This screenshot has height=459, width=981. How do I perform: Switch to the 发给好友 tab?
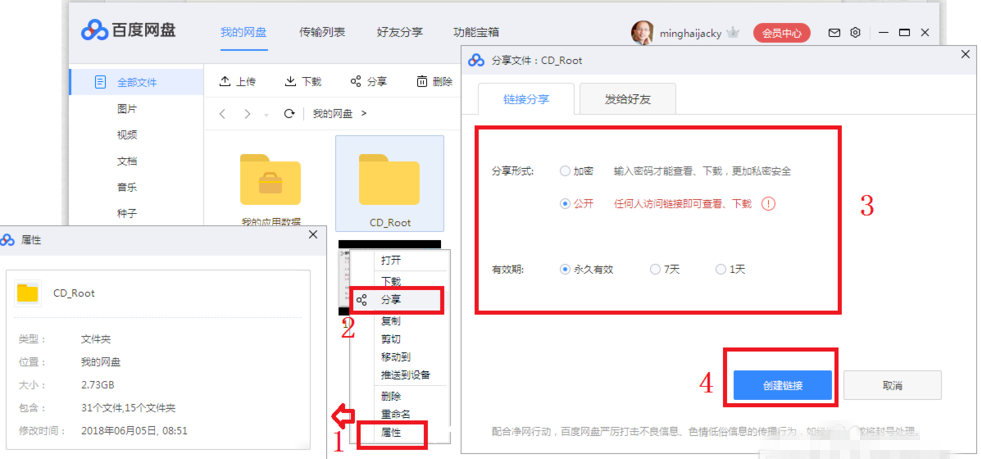point(628,99)
